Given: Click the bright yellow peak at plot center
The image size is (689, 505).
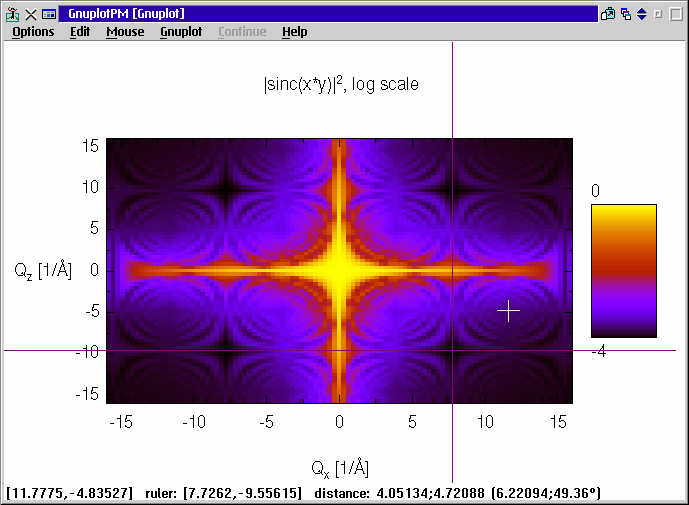Looking at the screenshot, I should click(x=340, y=270).
